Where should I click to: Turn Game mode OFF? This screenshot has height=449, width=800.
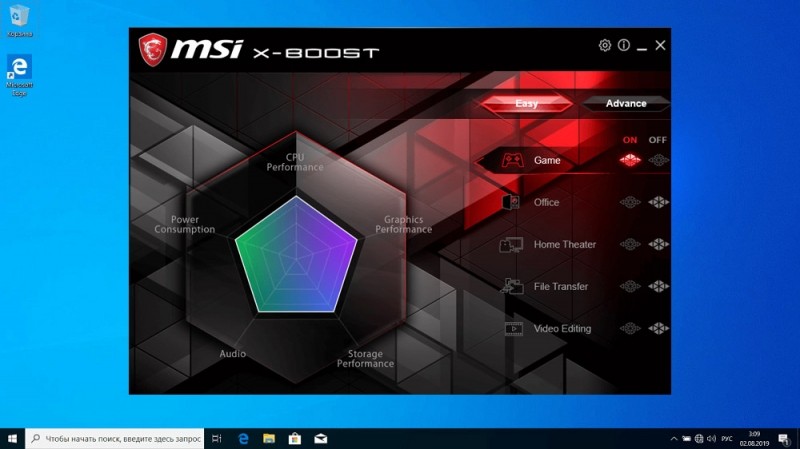(658, 160)
